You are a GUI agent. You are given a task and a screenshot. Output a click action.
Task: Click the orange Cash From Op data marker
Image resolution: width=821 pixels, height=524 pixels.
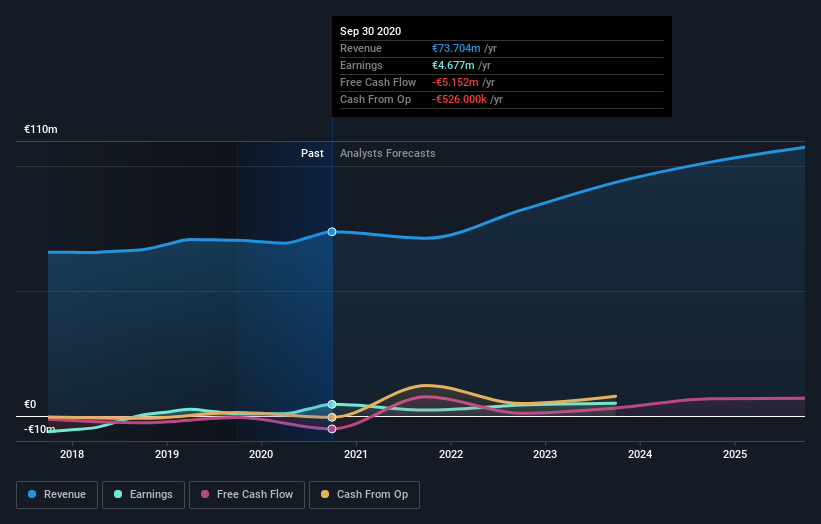coord(332,417)
